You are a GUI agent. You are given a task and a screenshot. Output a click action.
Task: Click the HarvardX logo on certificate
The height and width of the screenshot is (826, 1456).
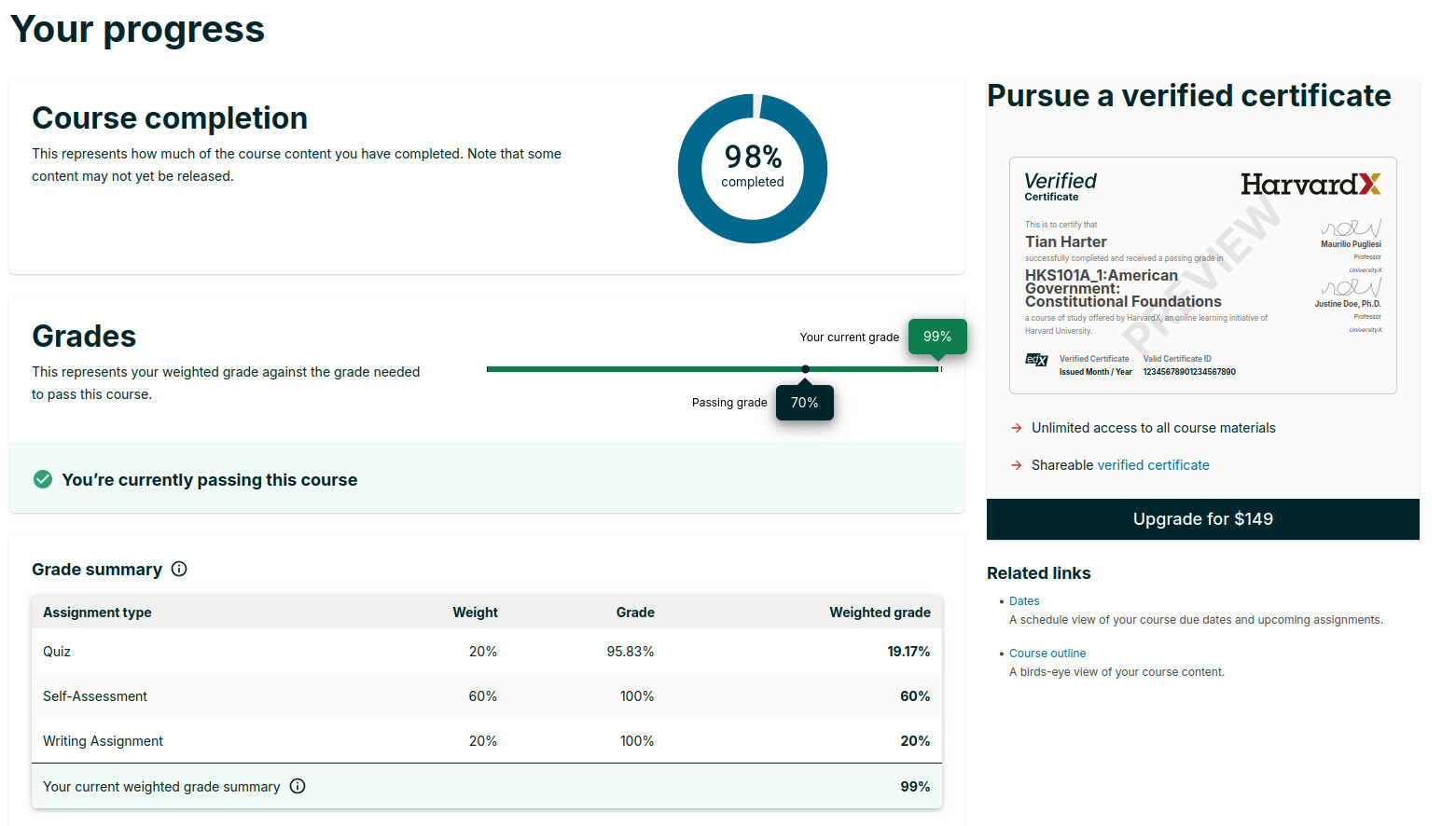pos(1310,184)
